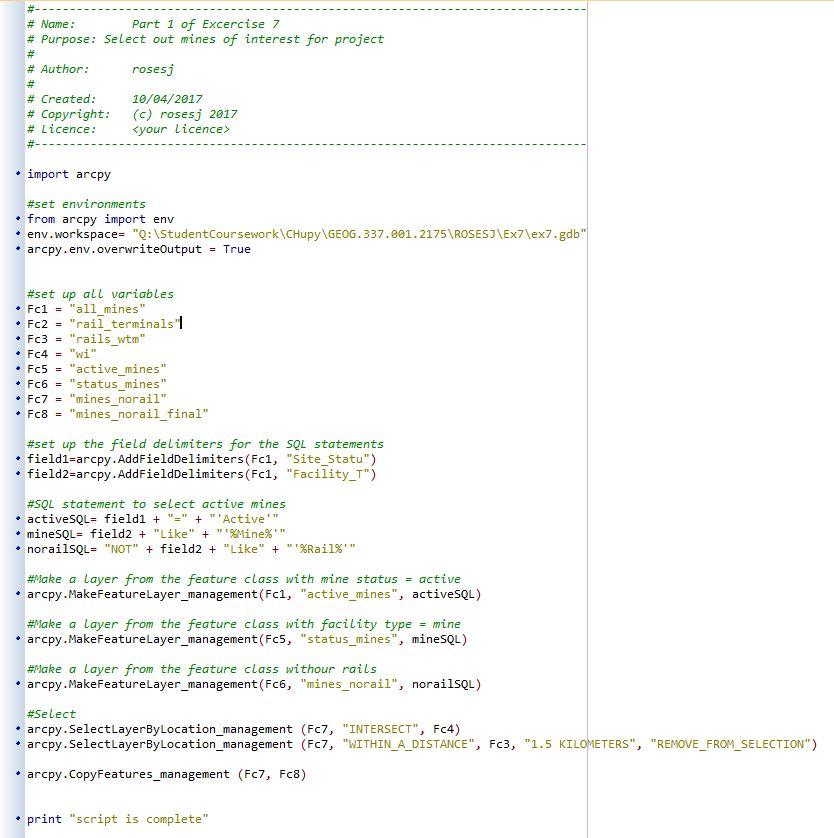Image resolution: width=834 pixels, height=838 pixels.
Task: Click the "1.5 KILOMETERS" string
Action: click(580, 744)
